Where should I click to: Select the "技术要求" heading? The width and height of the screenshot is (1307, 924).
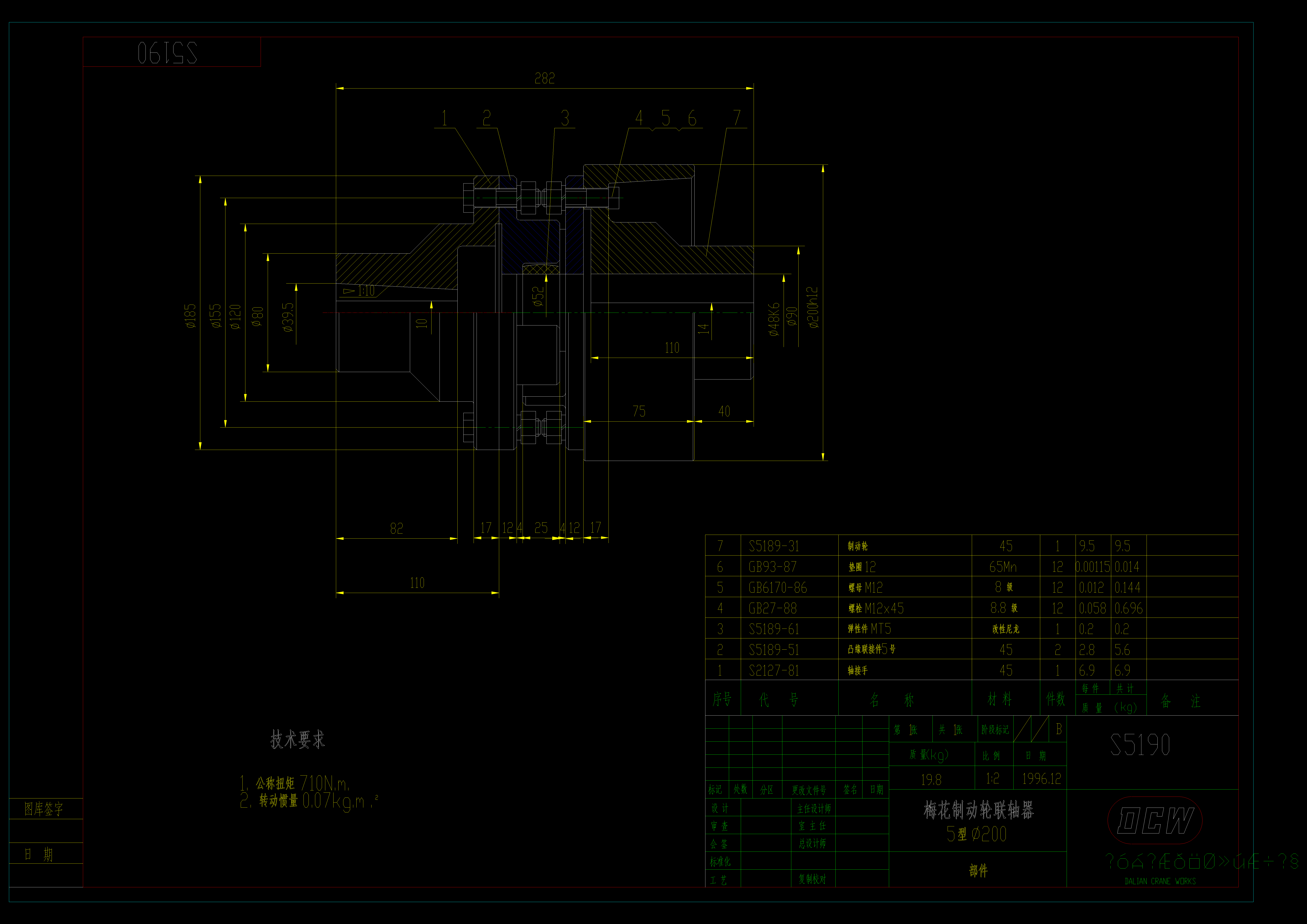(298, 740)
